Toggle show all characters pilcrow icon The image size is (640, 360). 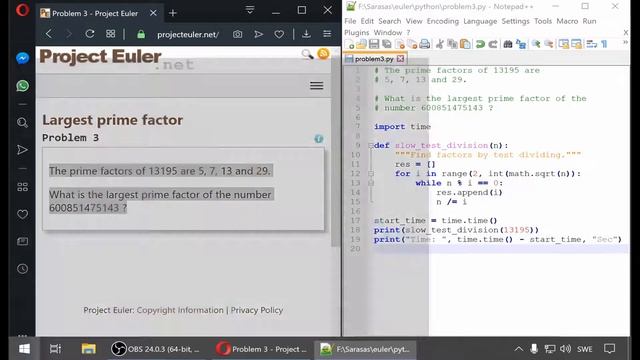(x=604, y=44)
